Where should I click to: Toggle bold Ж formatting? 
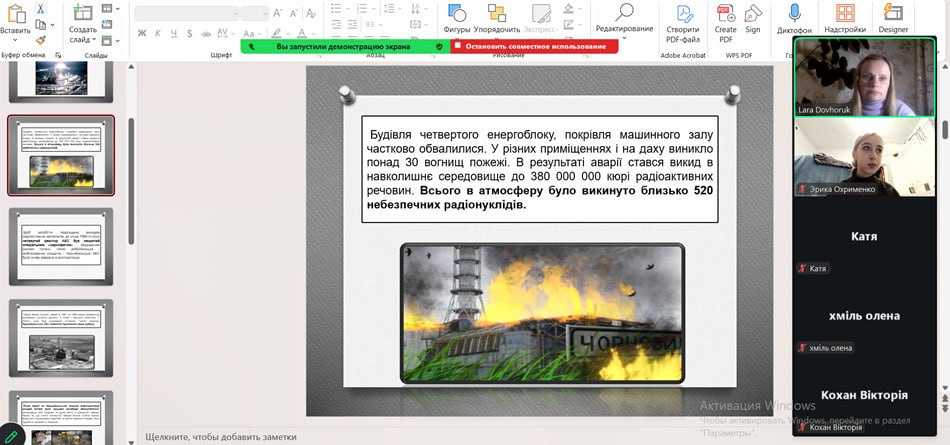click(x=142, y=33)
